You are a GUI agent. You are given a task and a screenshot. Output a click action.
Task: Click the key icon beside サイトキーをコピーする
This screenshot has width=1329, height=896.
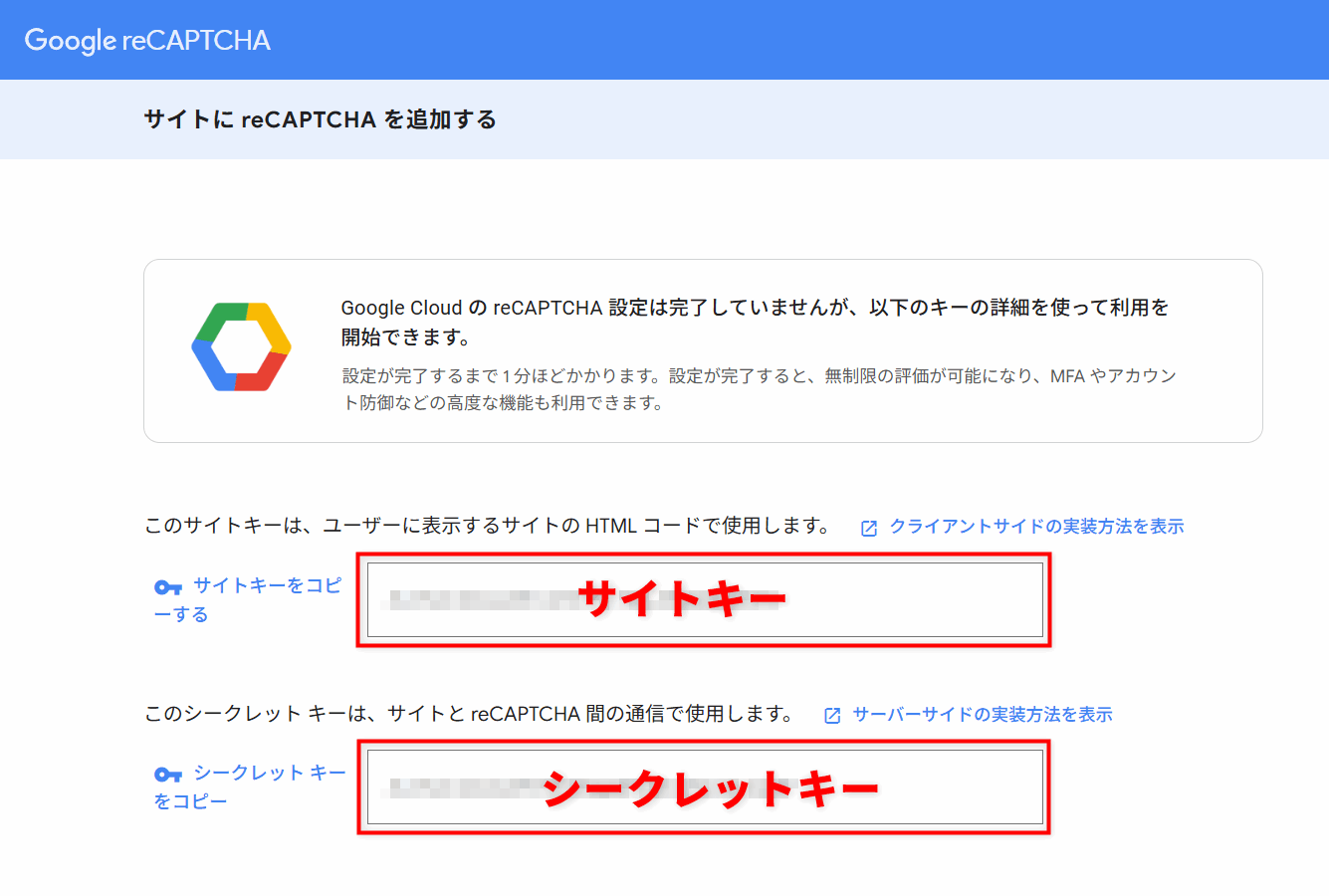tap(168, 587)
